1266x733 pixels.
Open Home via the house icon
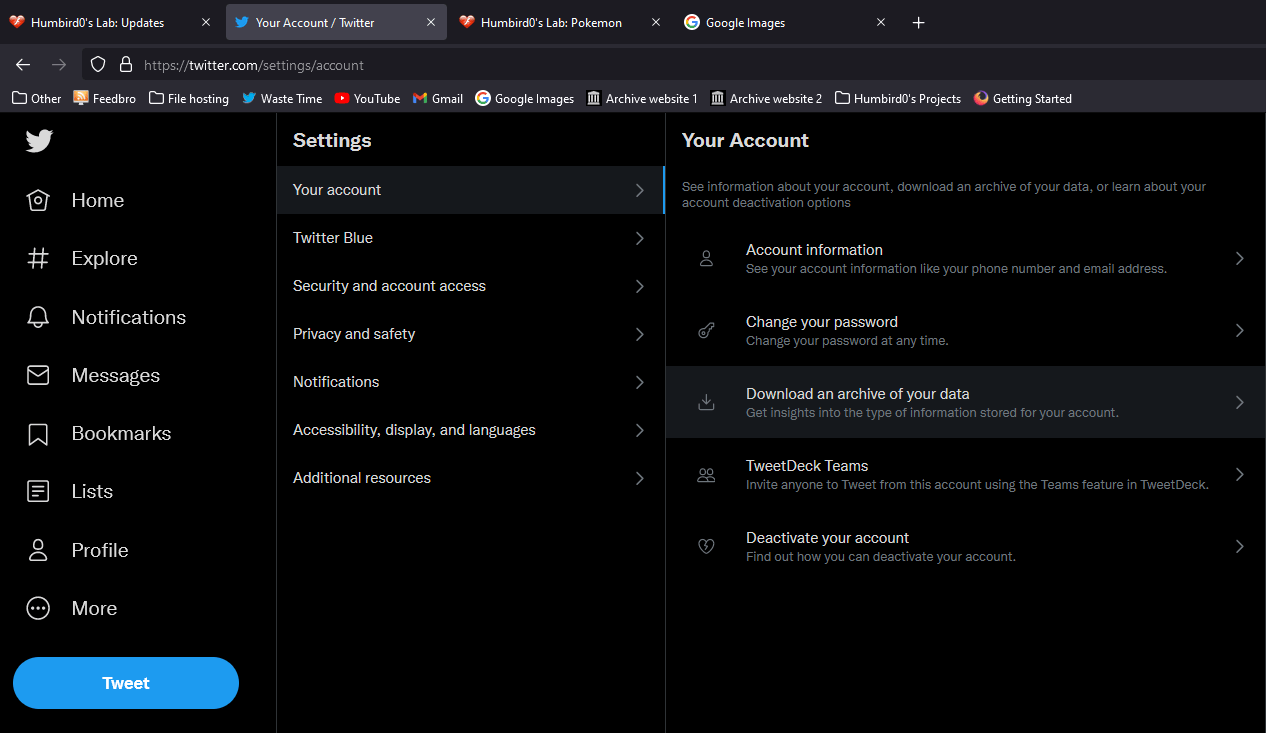point(38,201)
